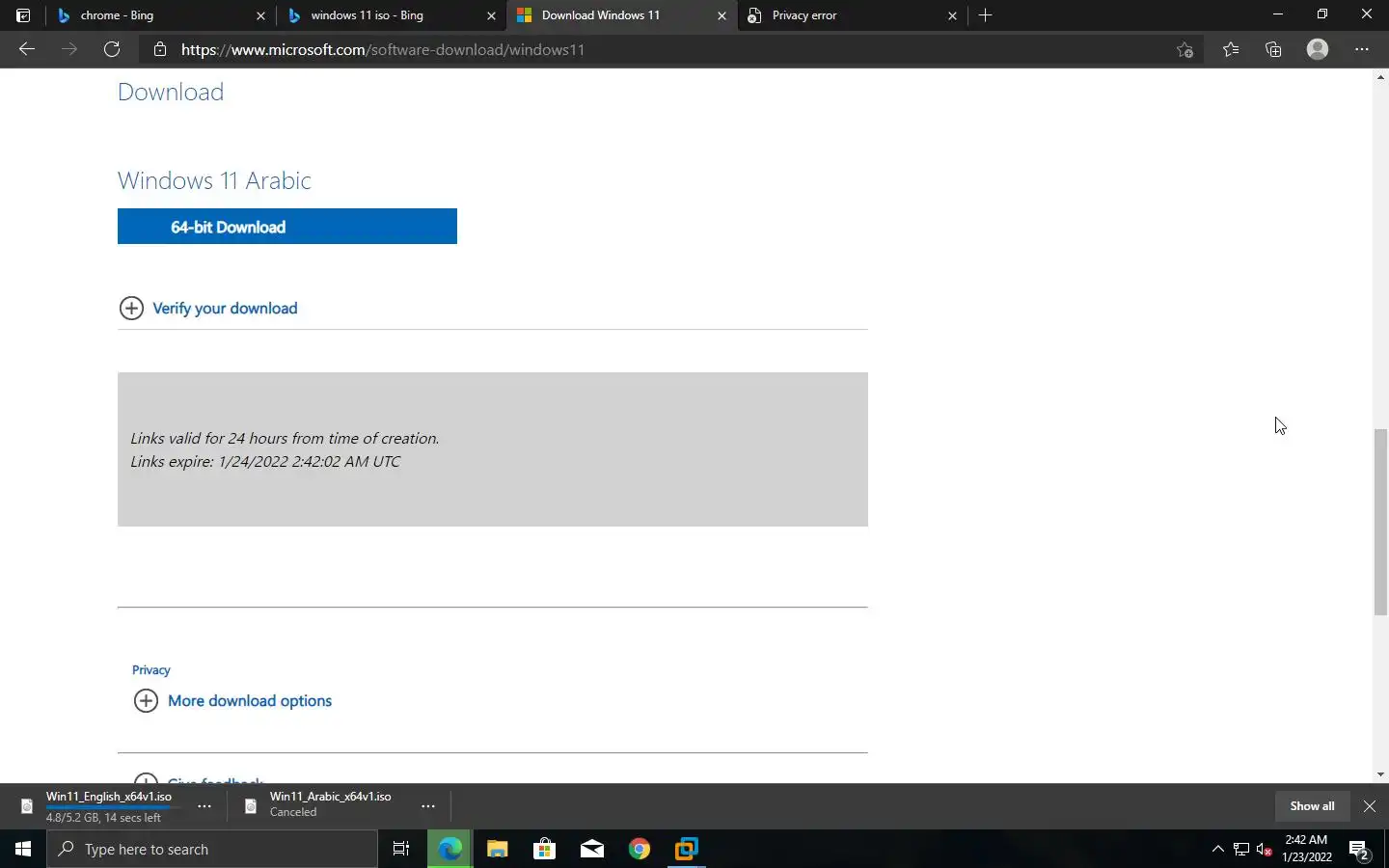Open the muted volume tray icon
Screen dimensions: 1389x868
pyautogui.click(x=1265, y=850)
